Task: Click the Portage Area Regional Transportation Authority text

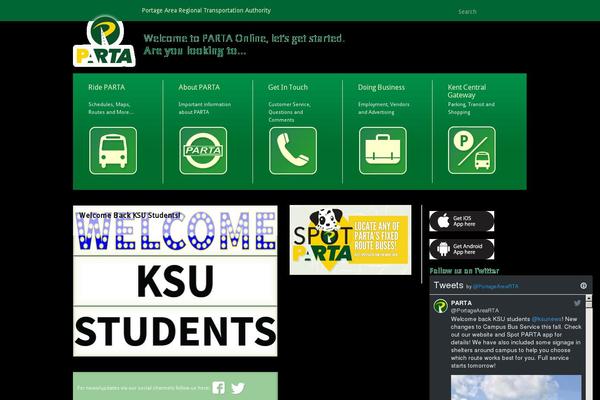Action: click(x=206, y=10)
